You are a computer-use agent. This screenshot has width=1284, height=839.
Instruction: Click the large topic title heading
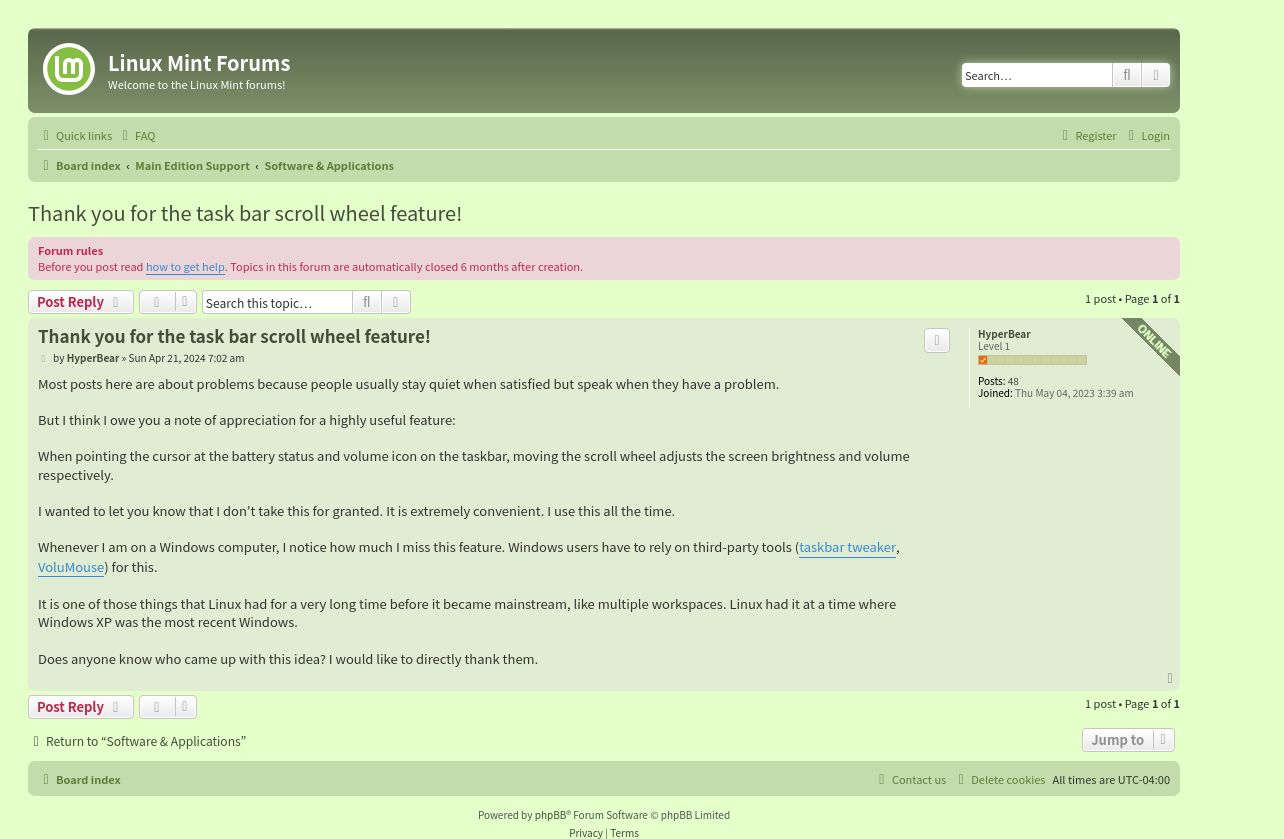245,214
